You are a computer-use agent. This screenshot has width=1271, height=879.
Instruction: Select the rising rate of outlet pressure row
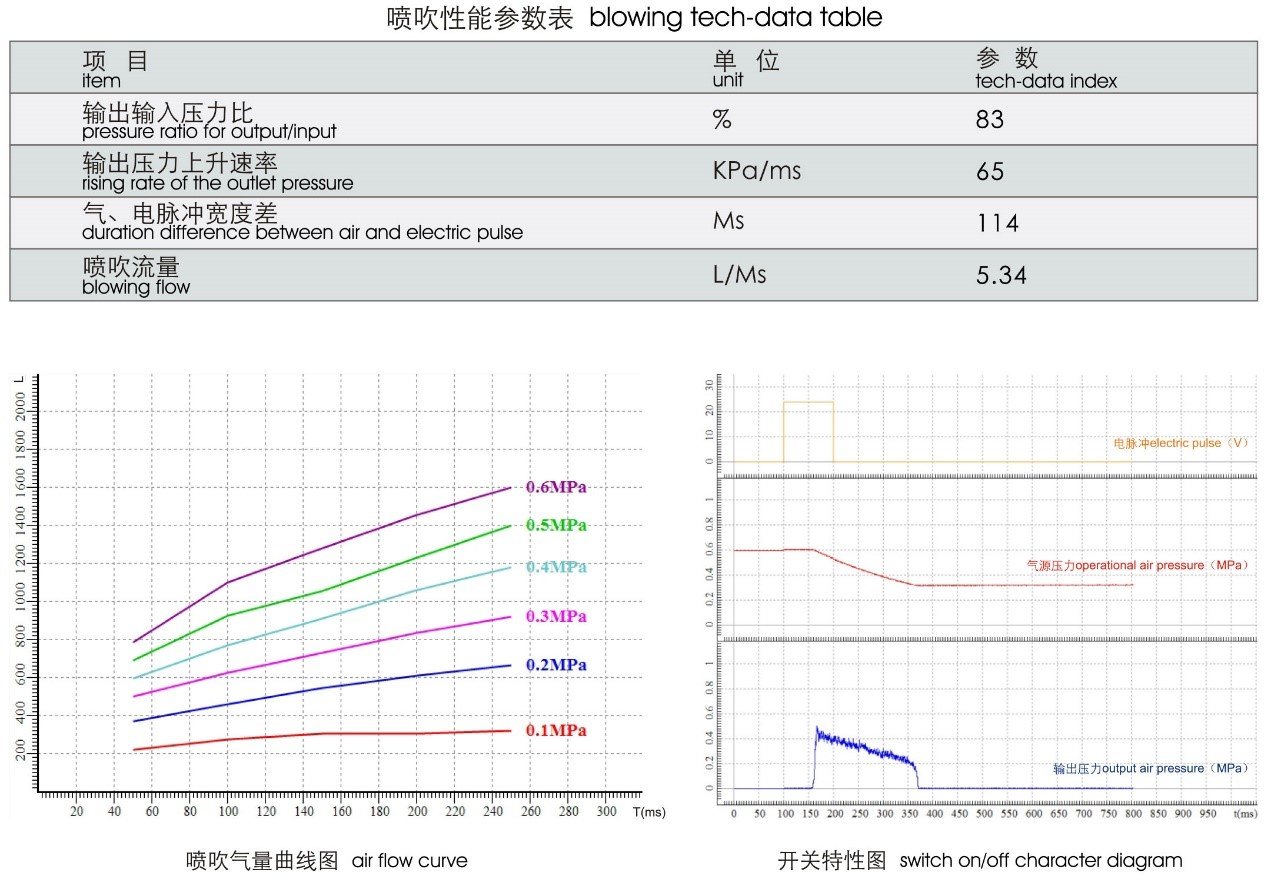pyautogui.click(x=217, y=172)
